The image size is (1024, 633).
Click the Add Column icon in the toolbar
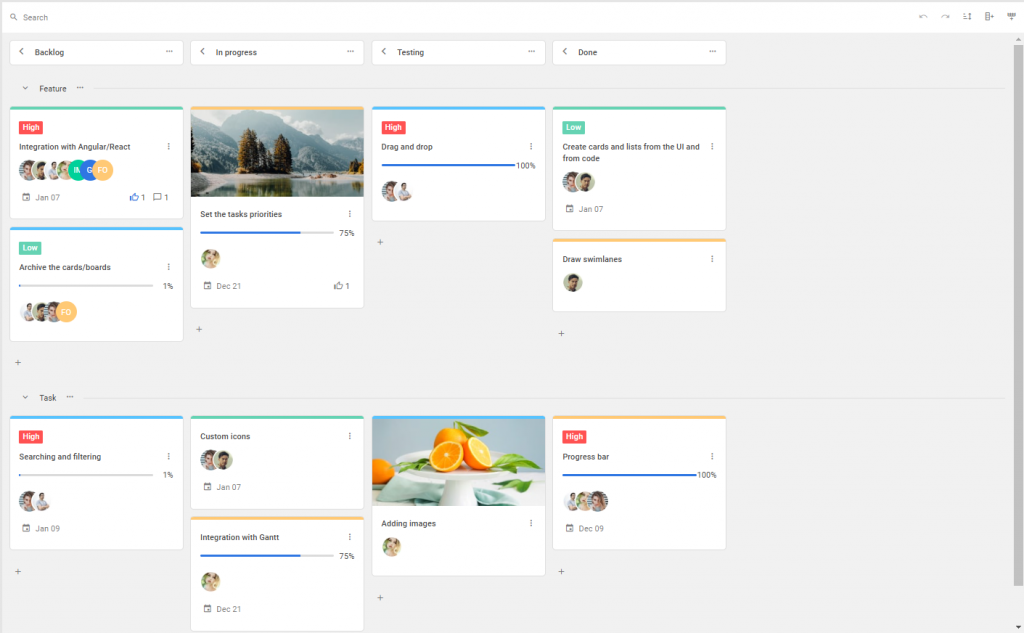click(x=988, y=16)
